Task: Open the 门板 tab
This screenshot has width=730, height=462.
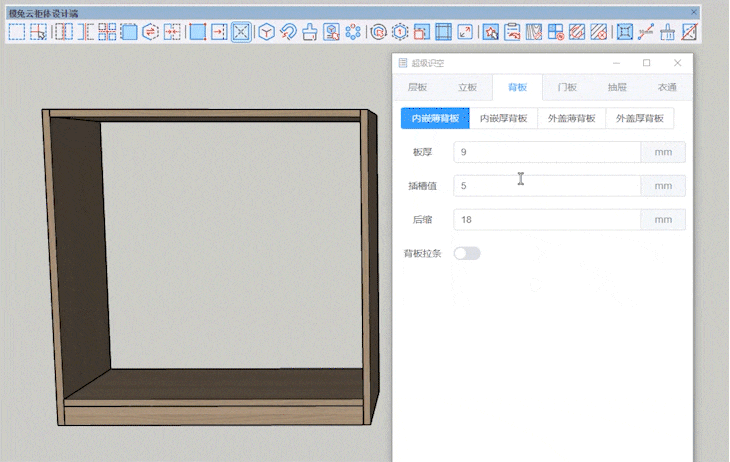Action: tap(567, 88)
